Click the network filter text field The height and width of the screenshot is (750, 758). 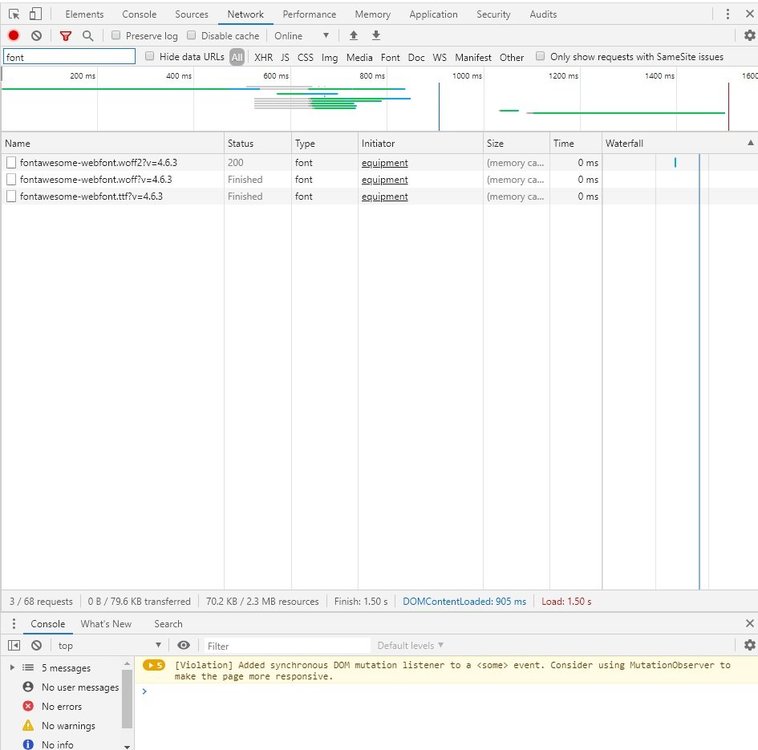click(69, 57)
